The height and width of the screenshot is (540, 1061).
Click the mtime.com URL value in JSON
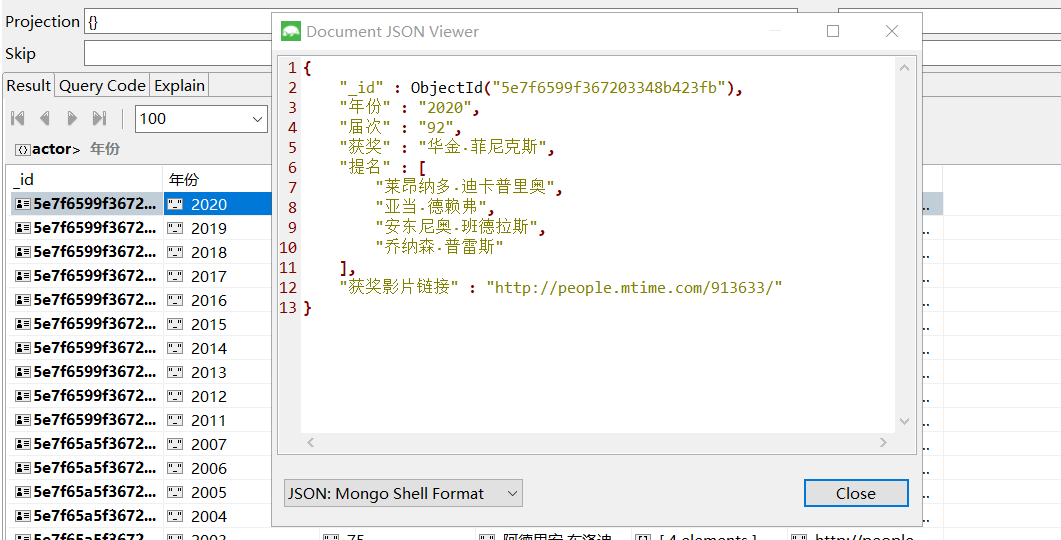[634, 288]
